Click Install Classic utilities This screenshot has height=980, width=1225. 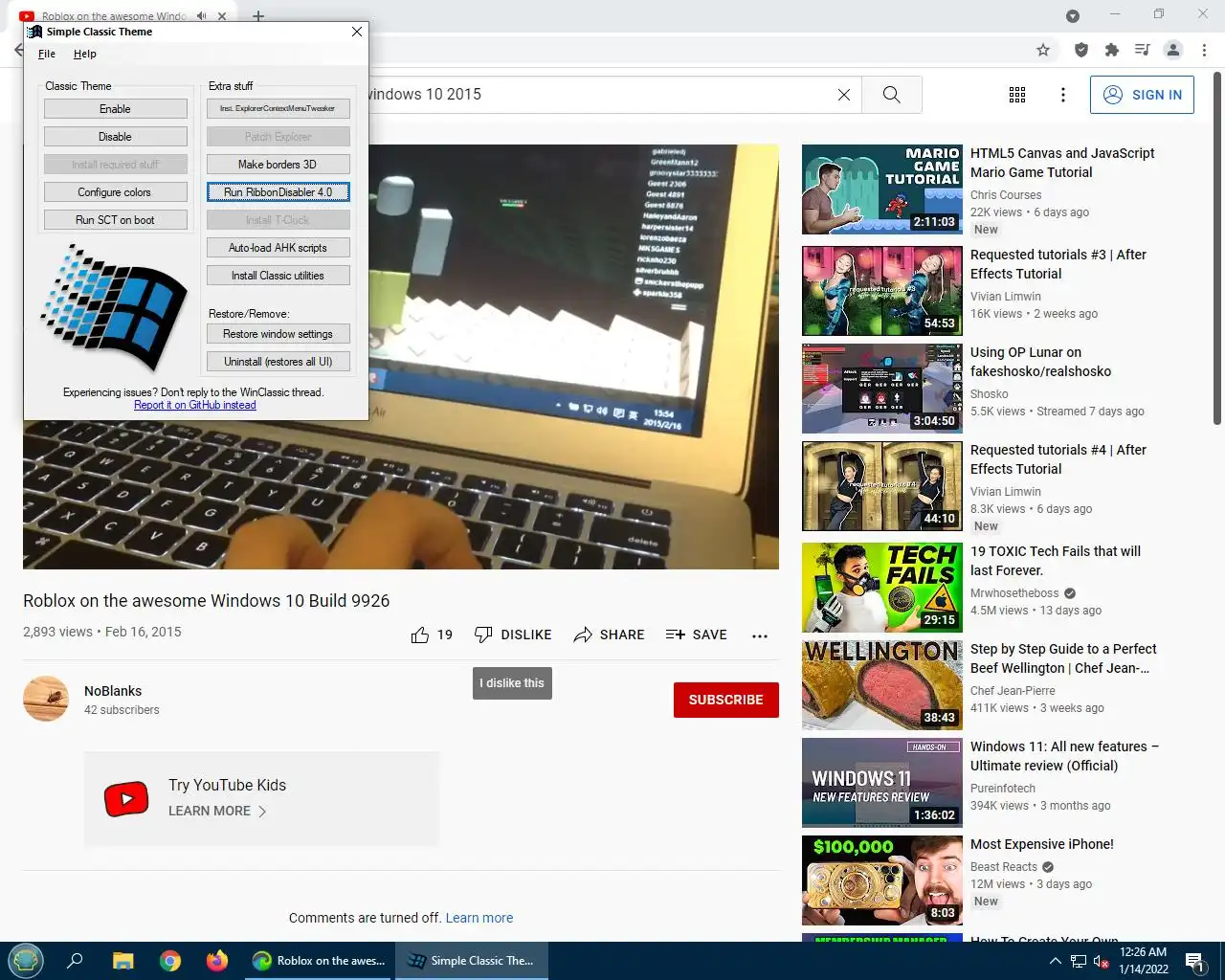coord(278,276)
